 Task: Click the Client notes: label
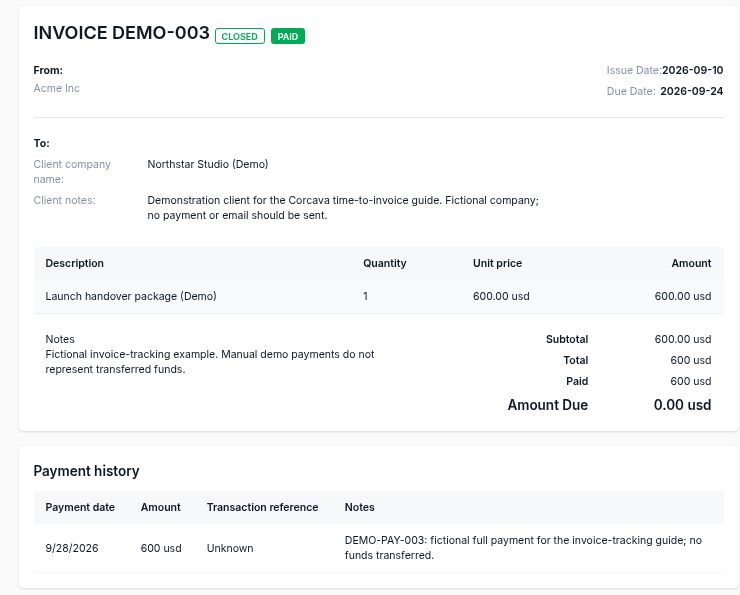(64, 200)
